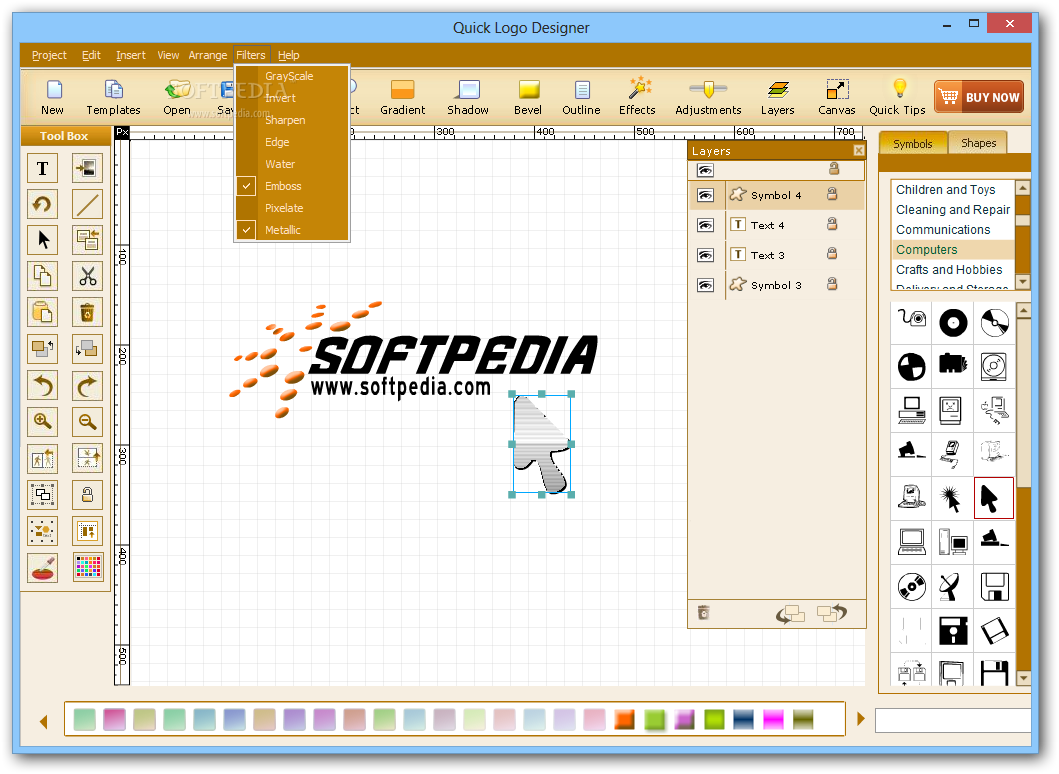The height and width of the screenshot is (774, 1059).
Task: Click the Outline toolbar button
Action: click(582, 97)
